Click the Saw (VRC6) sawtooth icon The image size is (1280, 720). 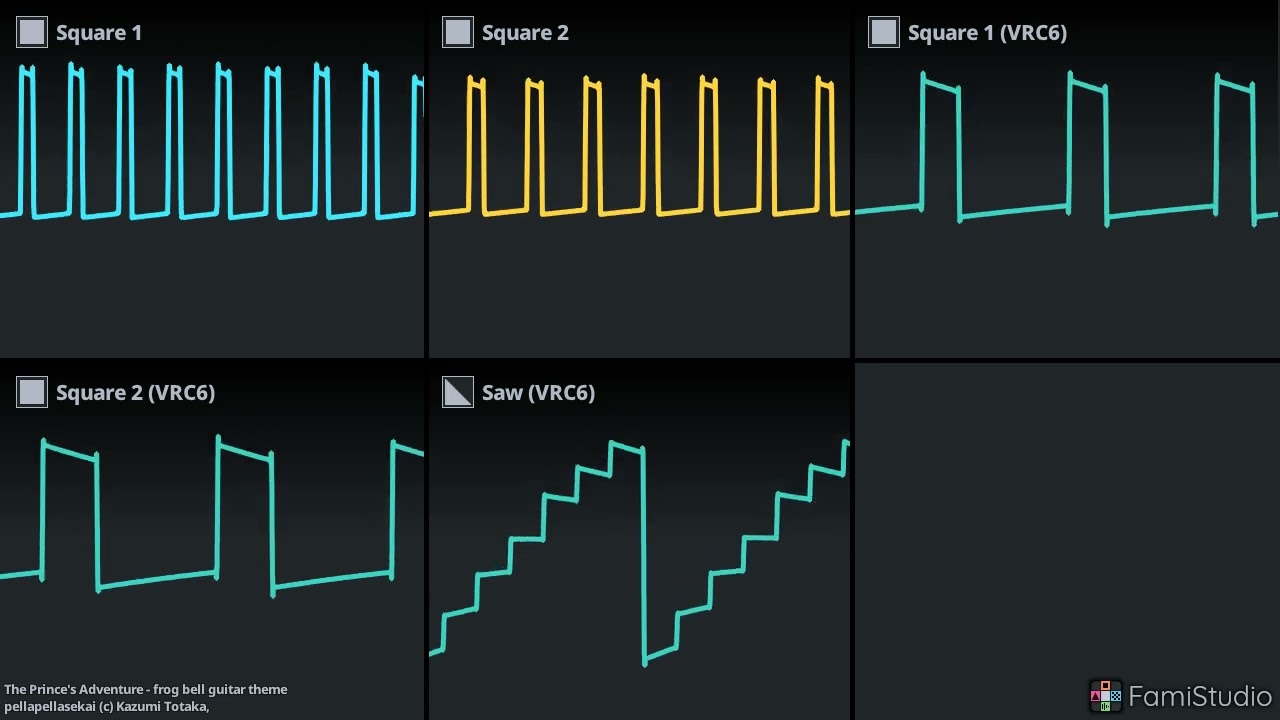point(458,392)
